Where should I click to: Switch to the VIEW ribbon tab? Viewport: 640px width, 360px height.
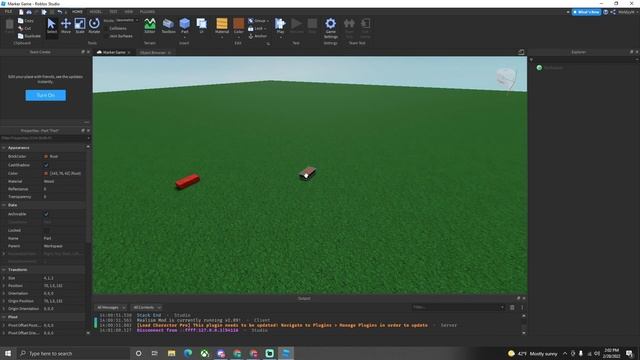click(129, 12)
